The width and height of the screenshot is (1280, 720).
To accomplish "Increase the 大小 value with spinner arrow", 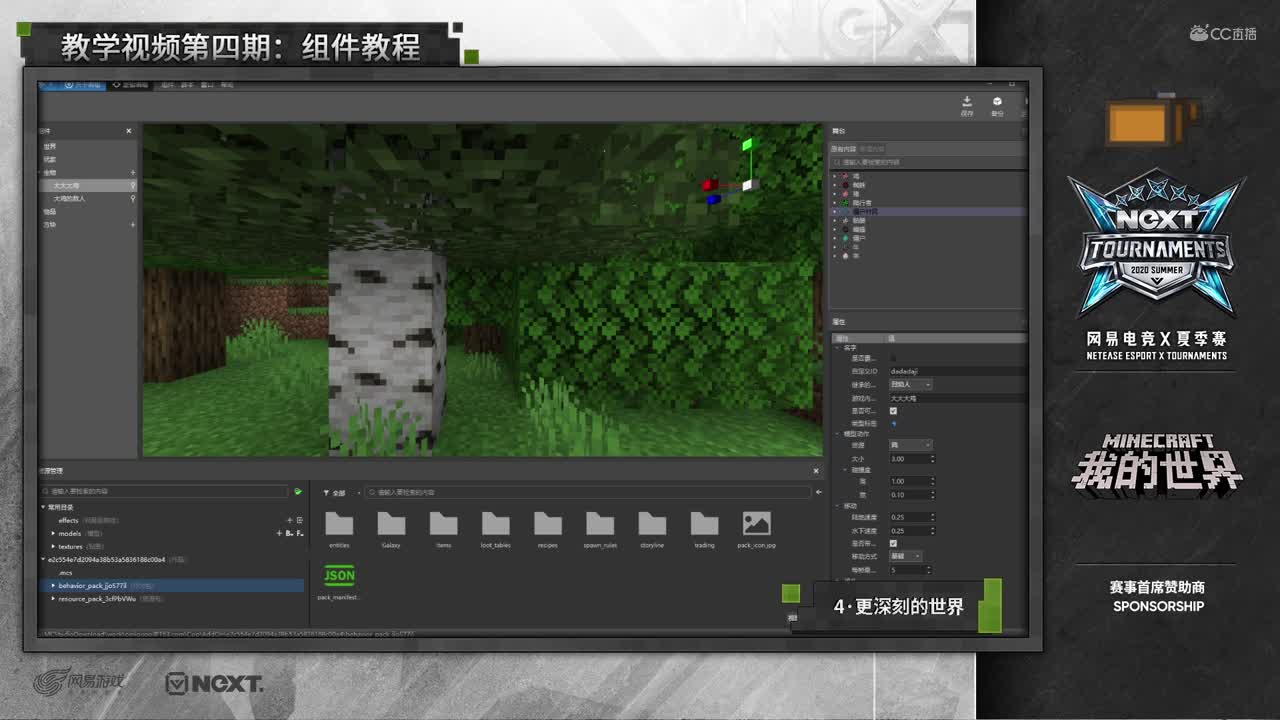I will 932,456.
